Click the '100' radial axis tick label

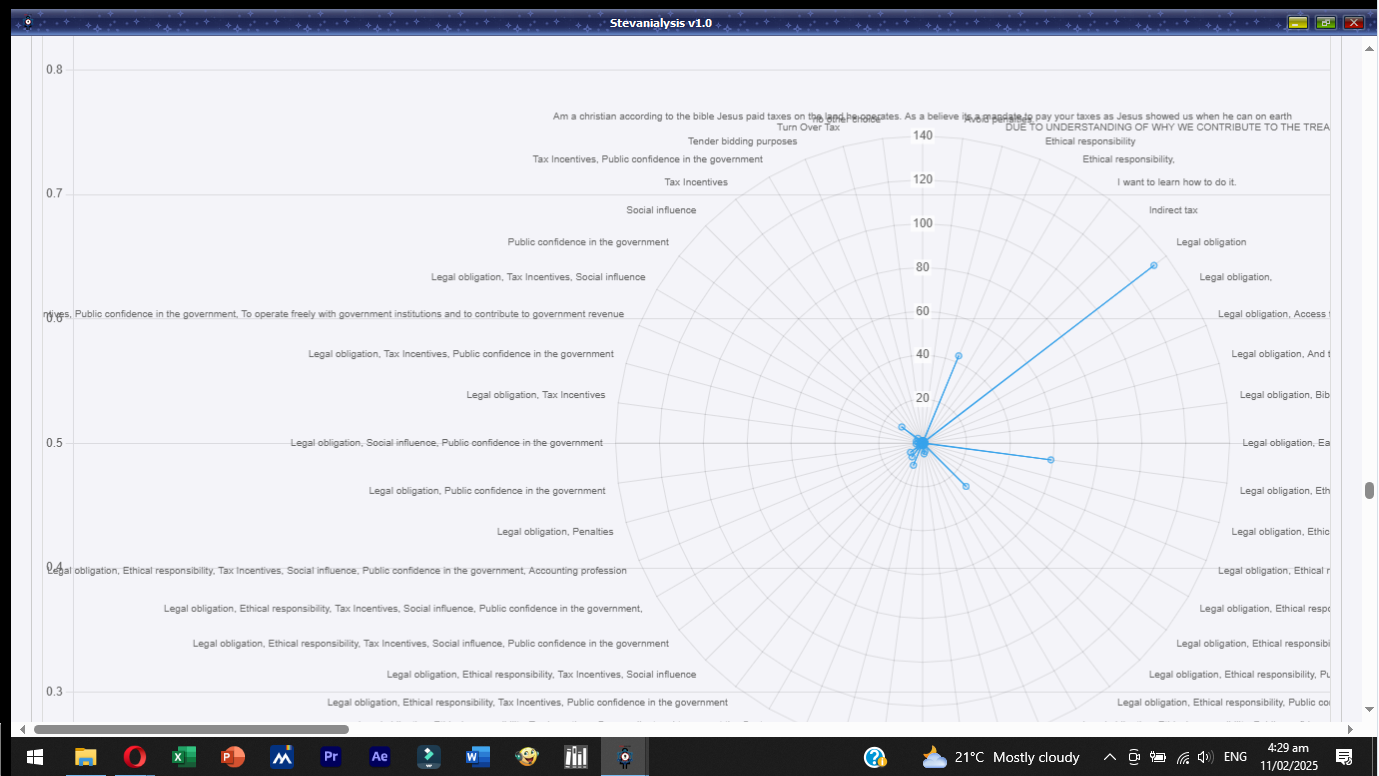pos(922,223)
